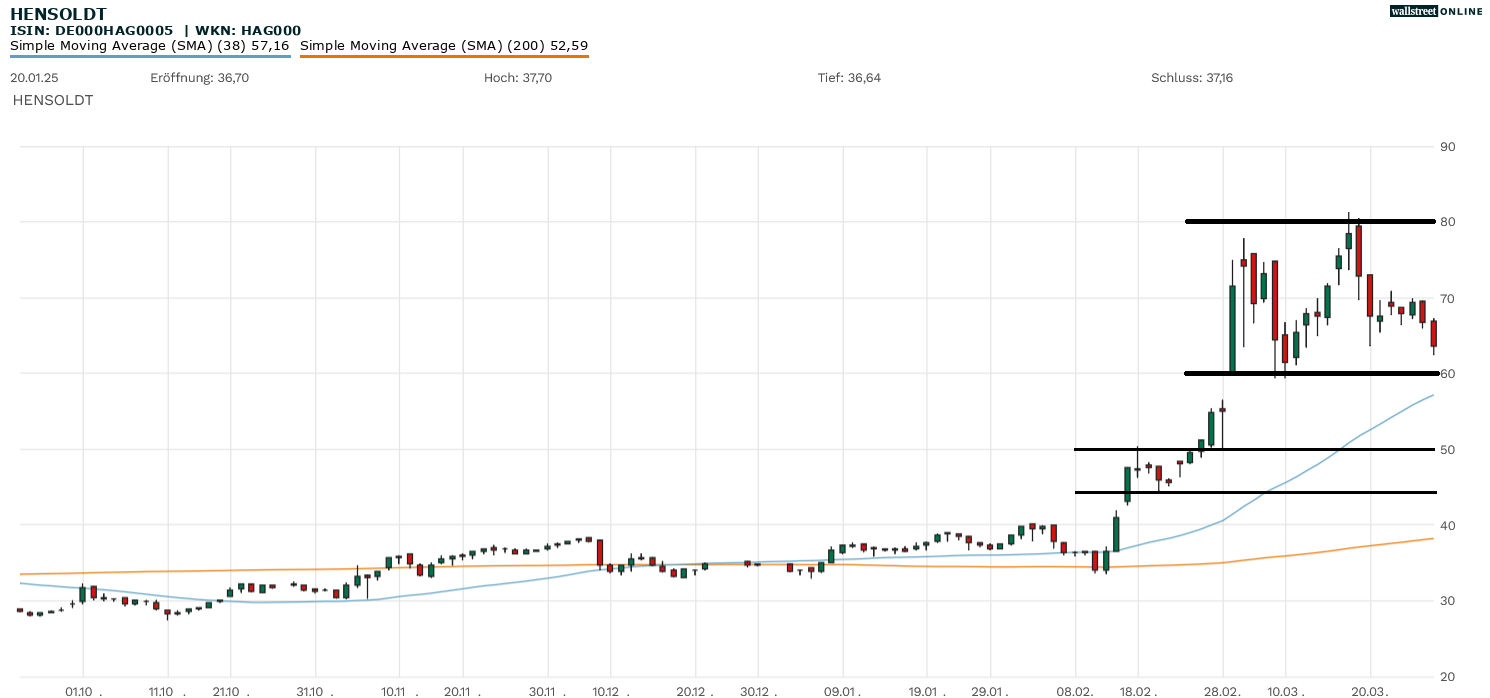Click the 10.12. date on the x-axis
Screen dimensions: 1490x698
[606, 691]
